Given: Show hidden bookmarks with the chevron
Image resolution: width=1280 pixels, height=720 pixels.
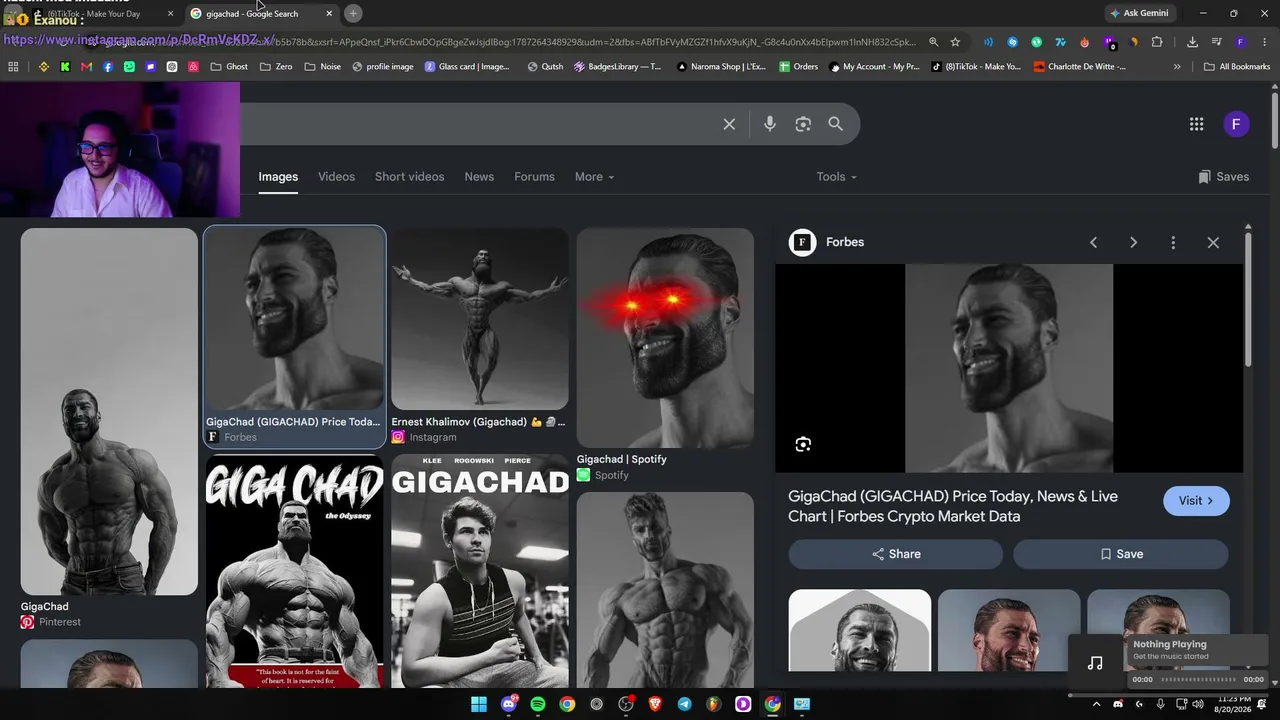Looking at the screenshot, I should (x=1176, y=67).
